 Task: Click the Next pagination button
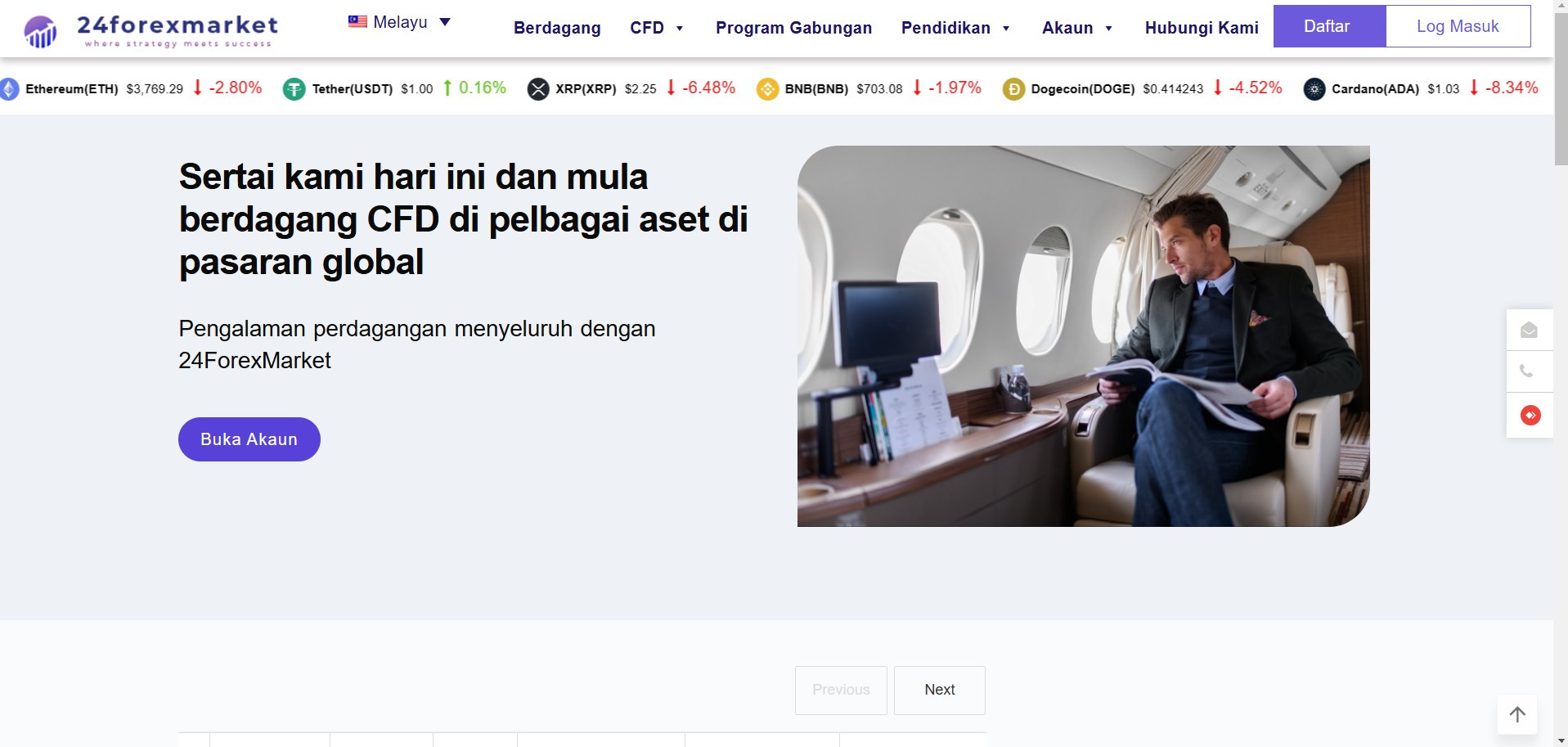(940, 690)
